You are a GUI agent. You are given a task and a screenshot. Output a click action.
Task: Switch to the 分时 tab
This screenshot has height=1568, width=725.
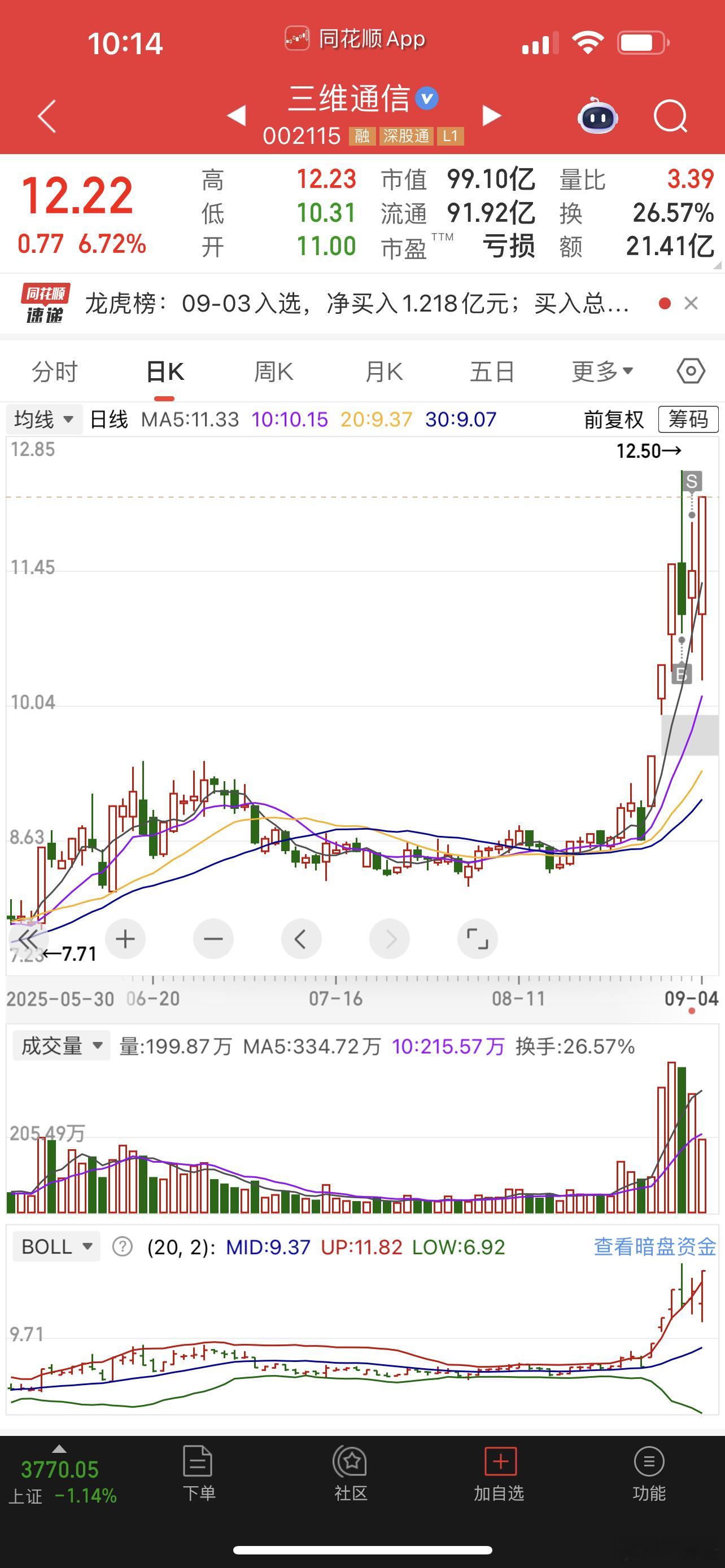coord(55,371)
